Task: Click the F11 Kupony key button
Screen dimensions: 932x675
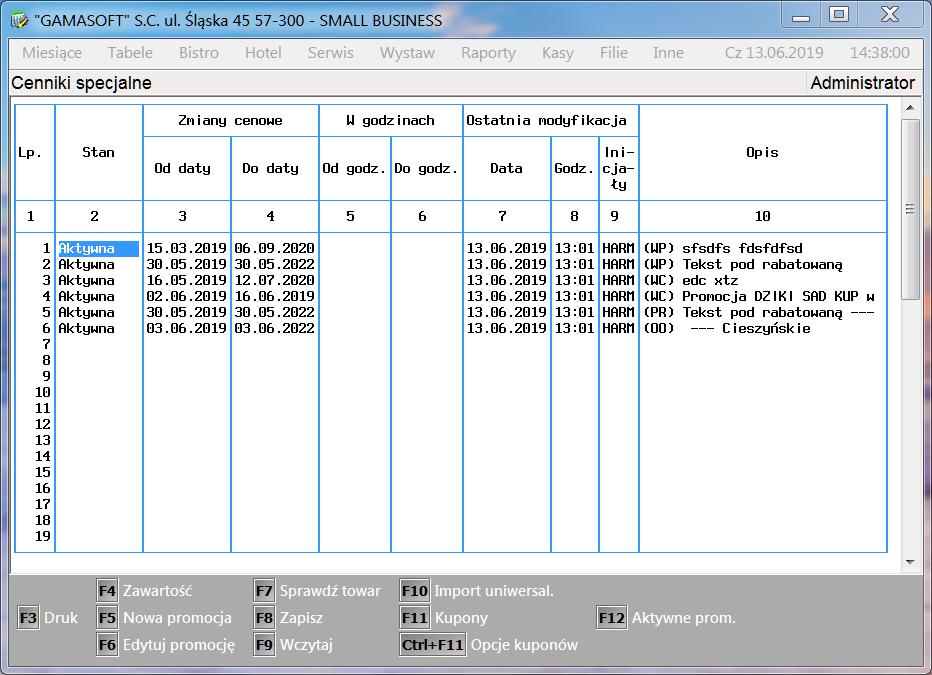Action: tap(414, 618)
